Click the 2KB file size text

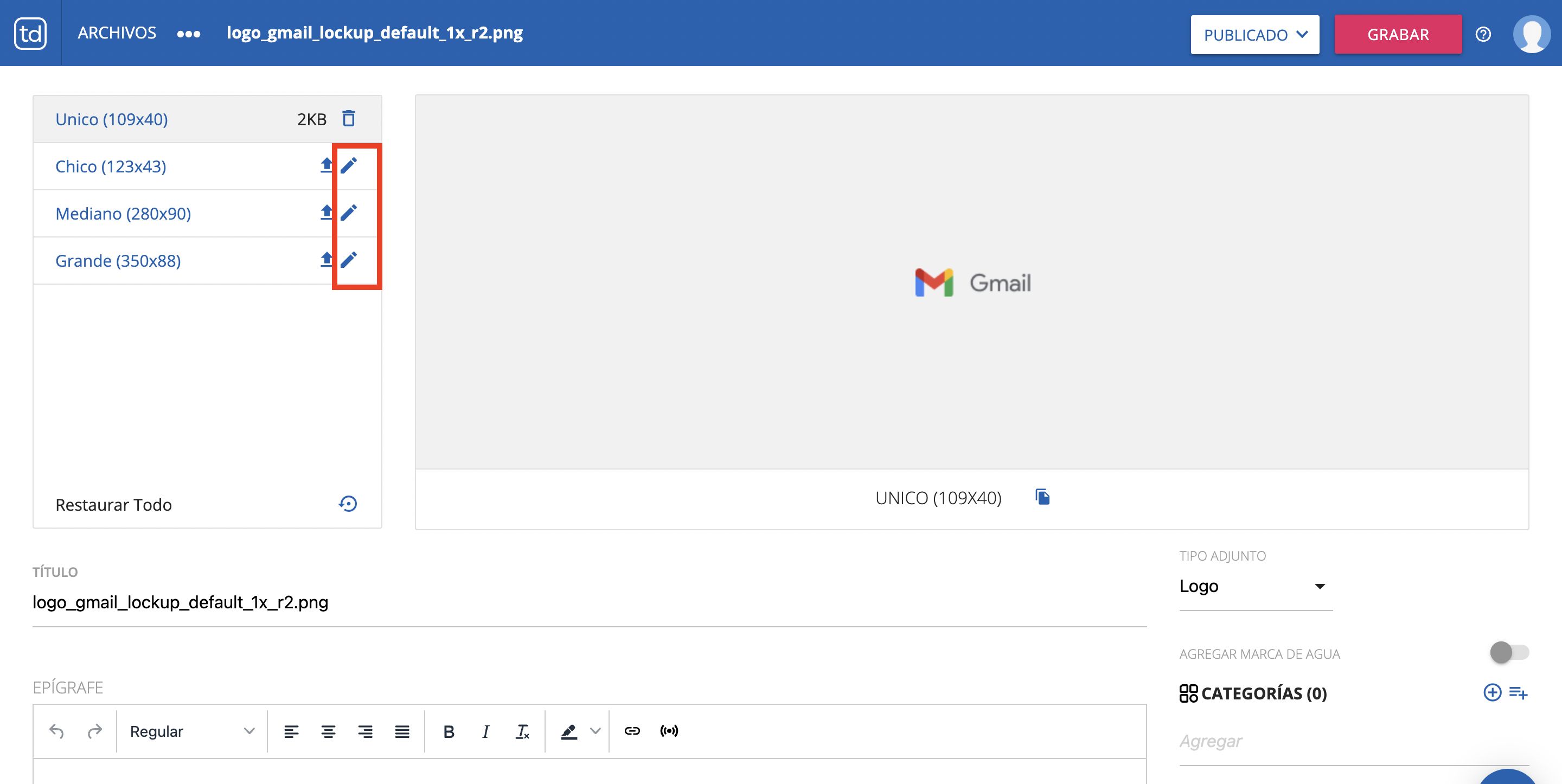click(312, 119)
